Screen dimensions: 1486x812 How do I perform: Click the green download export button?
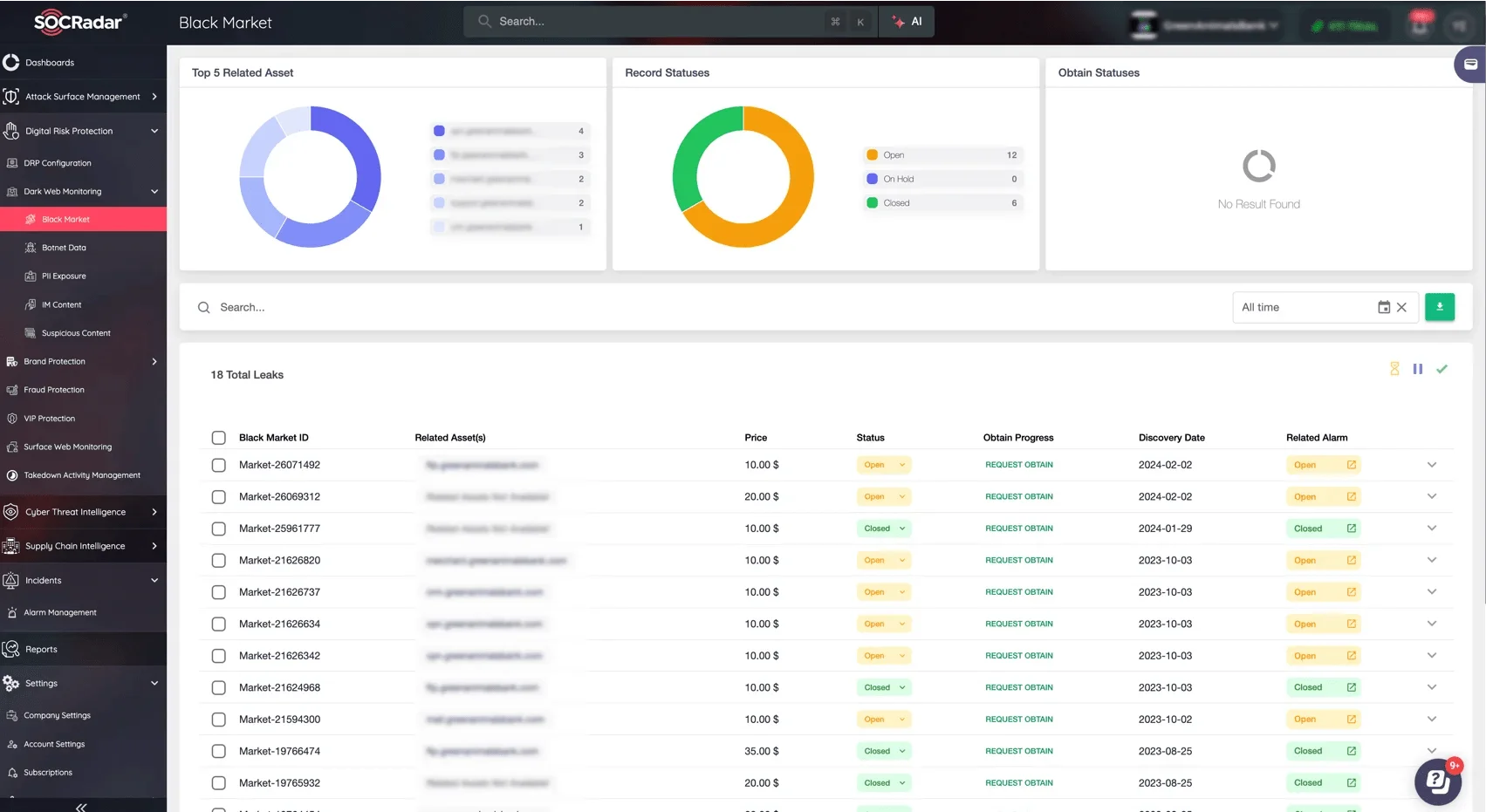click(1439, 307)
